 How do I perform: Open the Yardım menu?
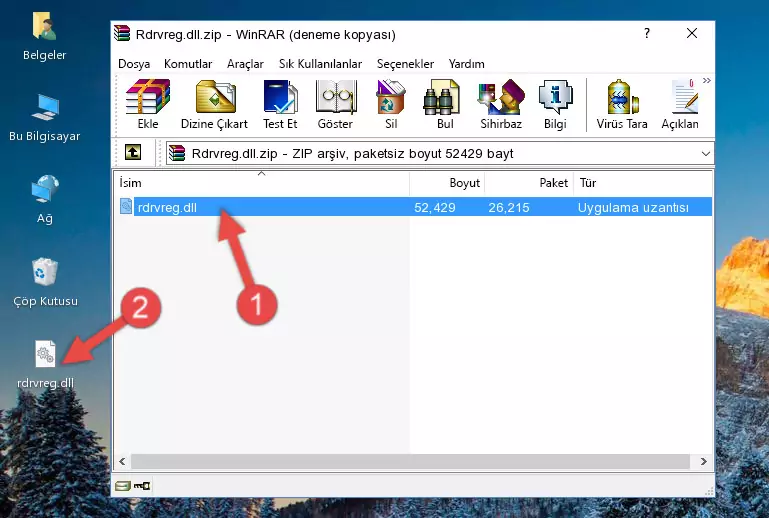466,64
